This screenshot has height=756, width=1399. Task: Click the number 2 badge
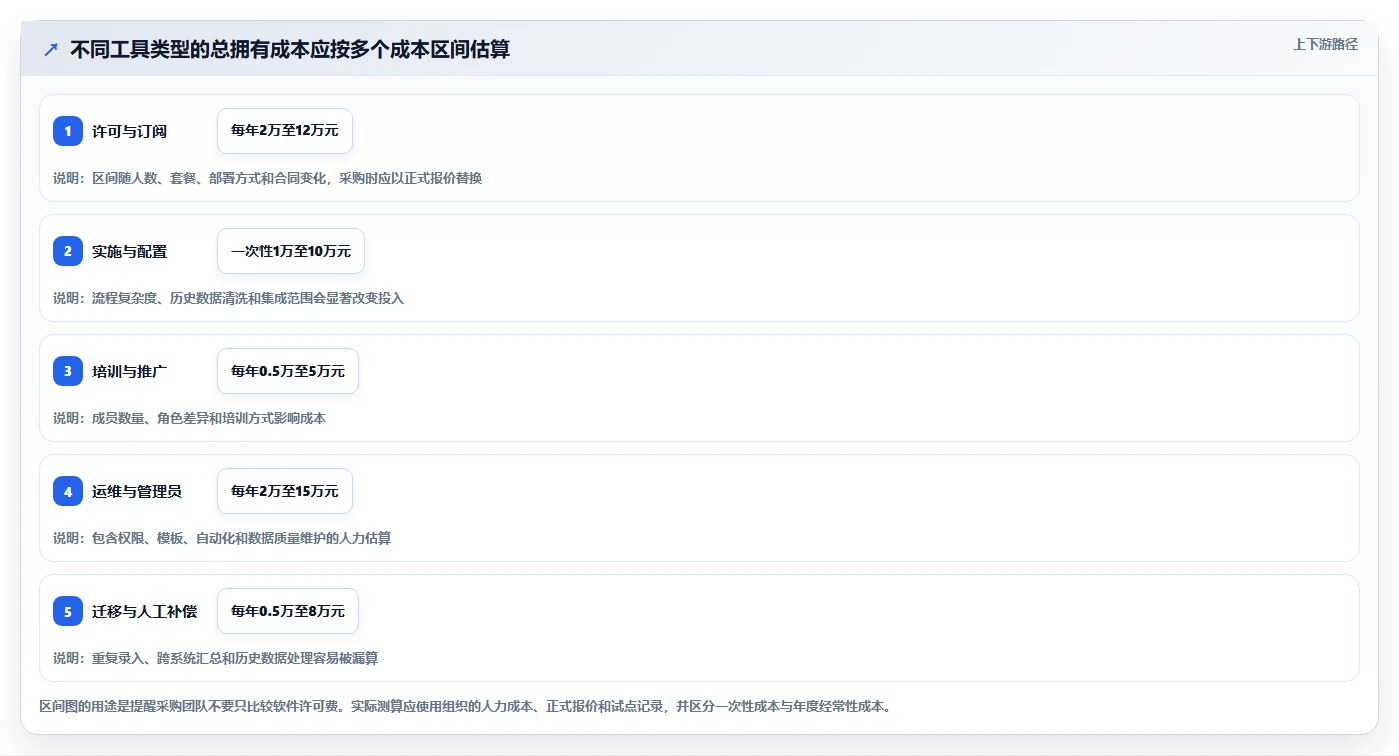68,251
